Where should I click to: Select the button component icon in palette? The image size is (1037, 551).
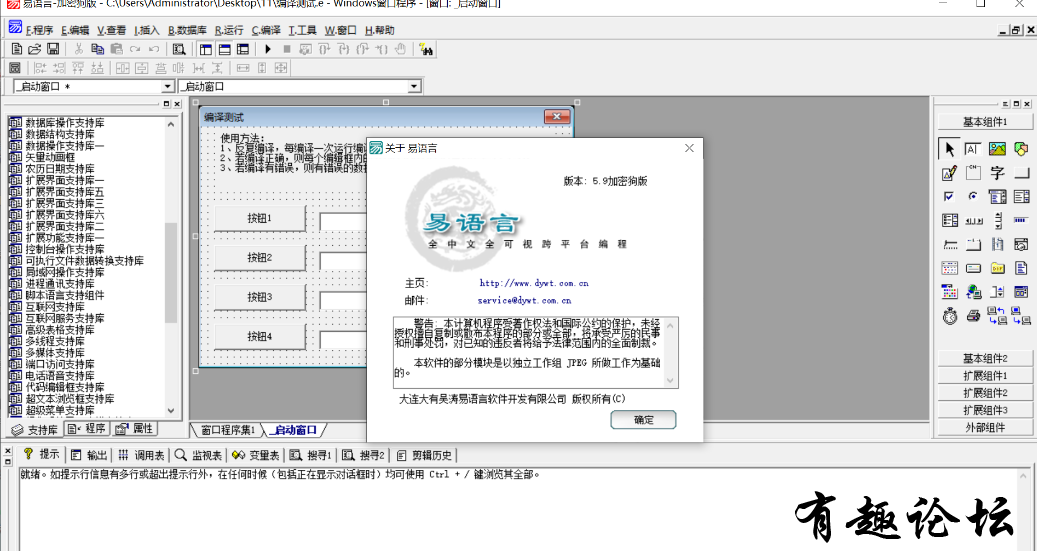(x=1022, y=173)
